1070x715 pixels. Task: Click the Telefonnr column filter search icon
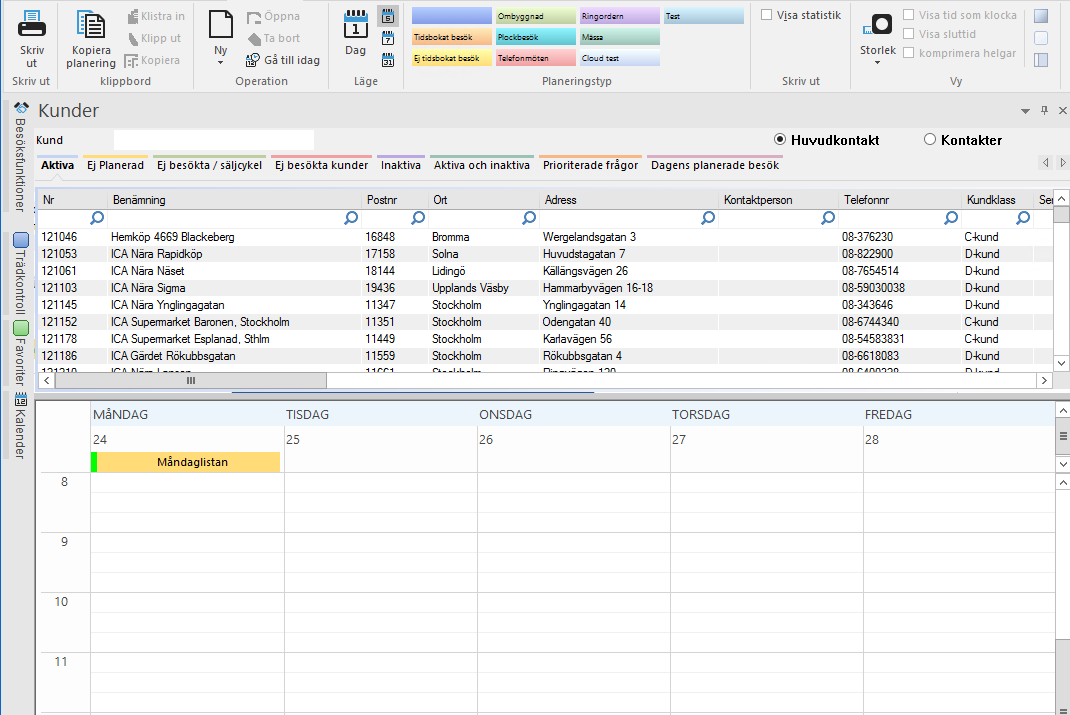click(x=951, y=218)
